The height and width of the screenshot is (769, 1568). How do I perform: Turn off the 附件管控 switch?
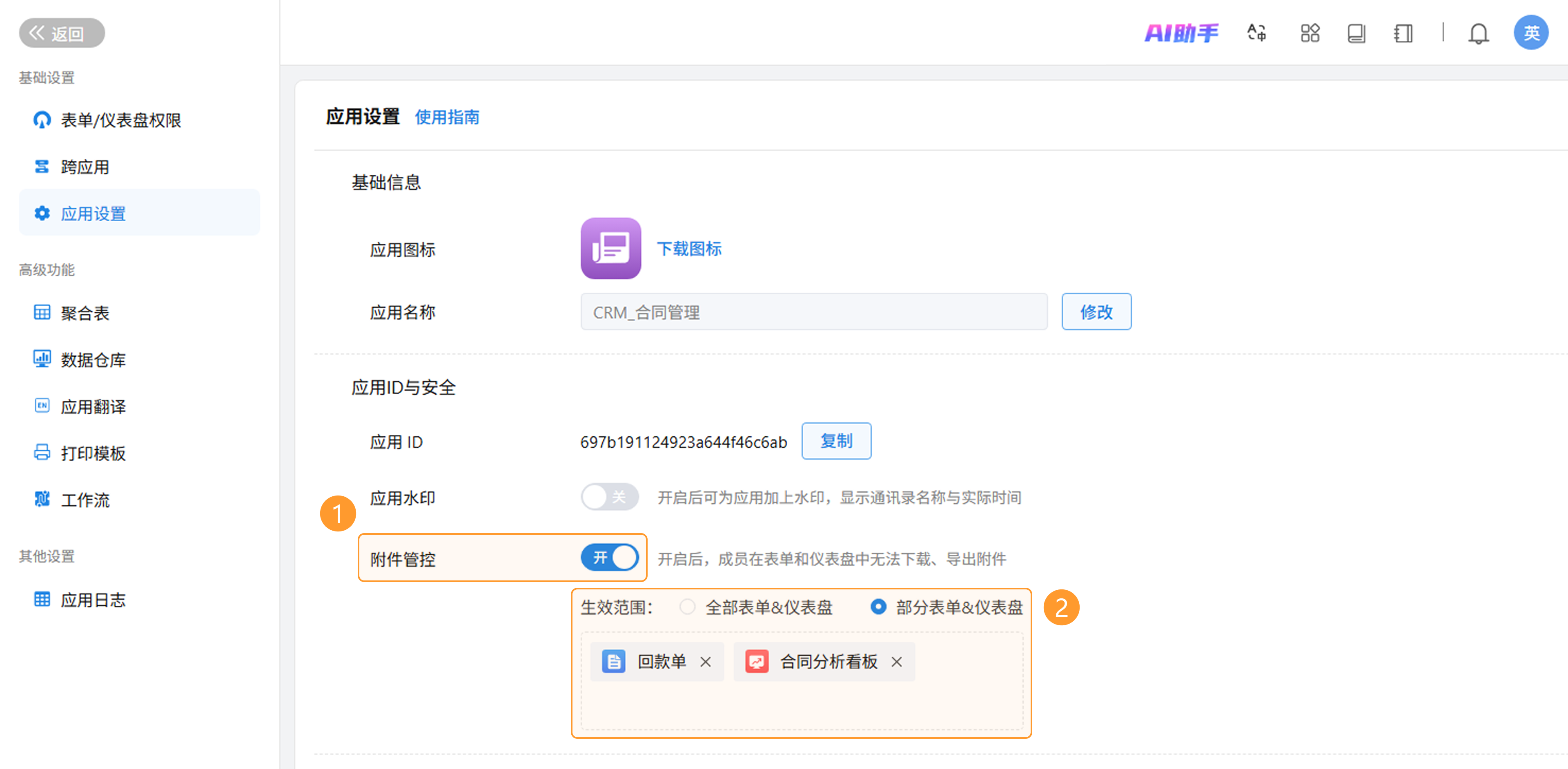tap(609, 558)
